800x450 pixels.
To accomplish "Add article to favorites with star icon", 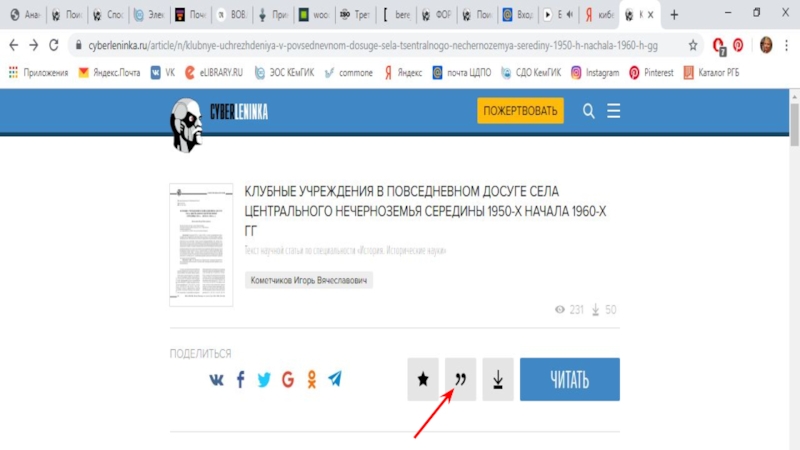I will (x=423, y=380).
